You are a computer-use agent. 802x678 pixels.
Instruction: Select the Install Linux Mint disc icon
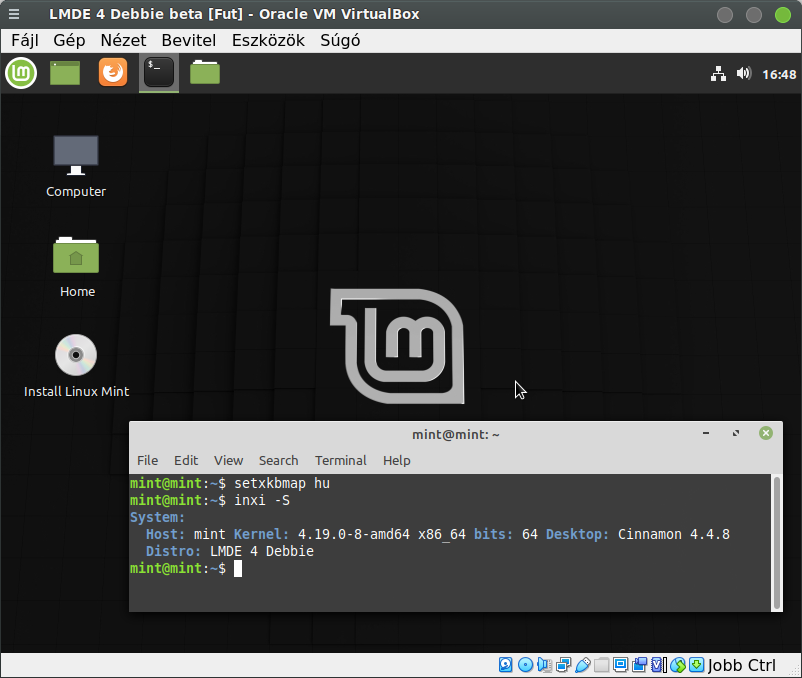76,366
